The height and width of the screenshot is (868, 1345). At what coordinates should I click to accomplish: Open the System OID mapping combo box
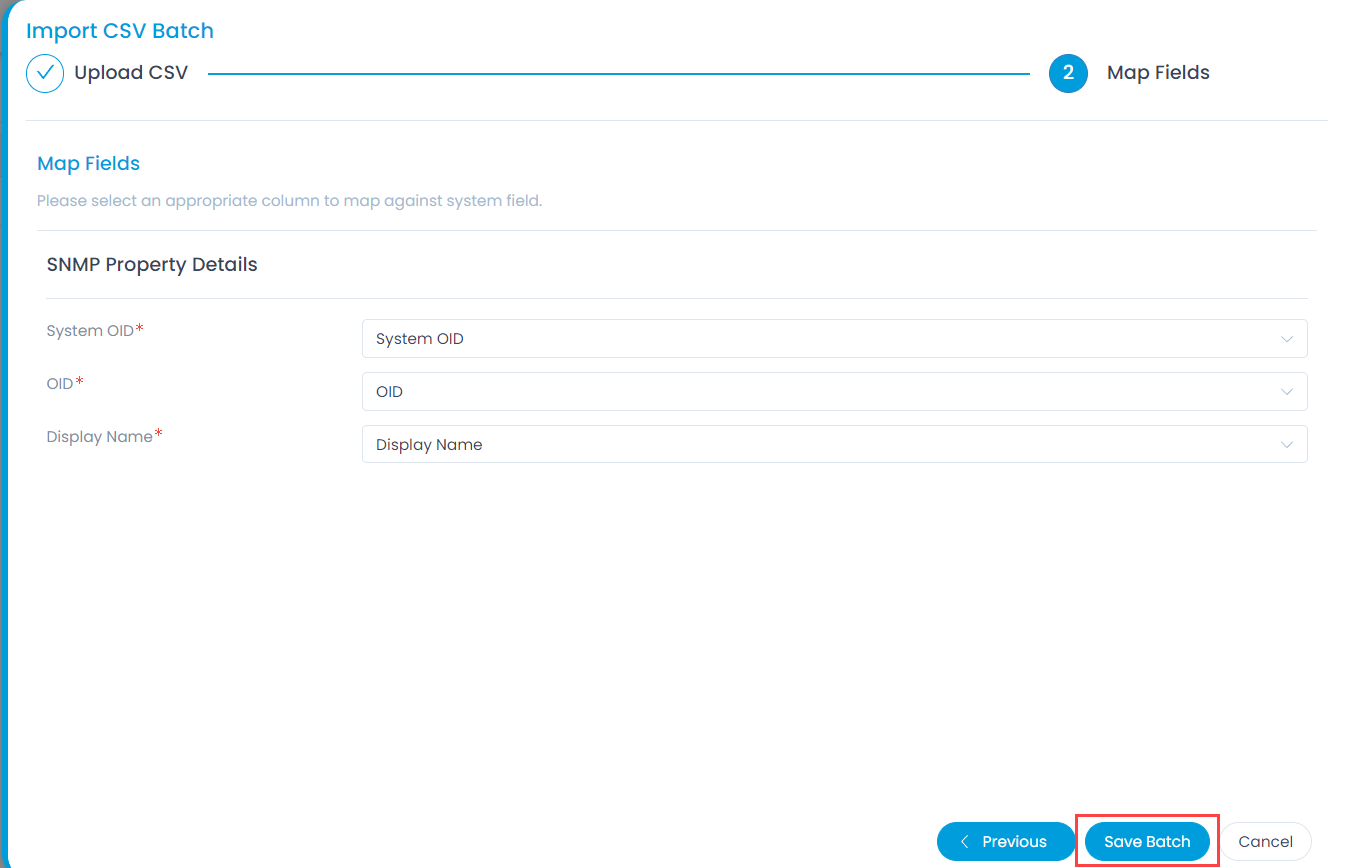pyautogui.click(x=820, y=339)
